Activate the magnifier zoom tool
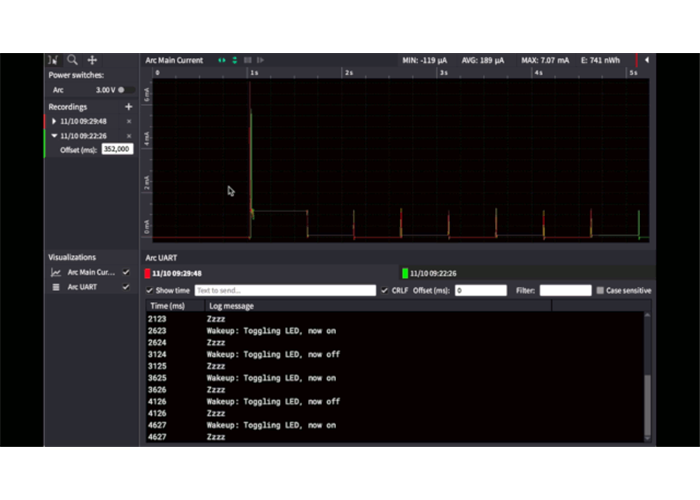This screenshot has height=500, width=700. tap(72, 60)
